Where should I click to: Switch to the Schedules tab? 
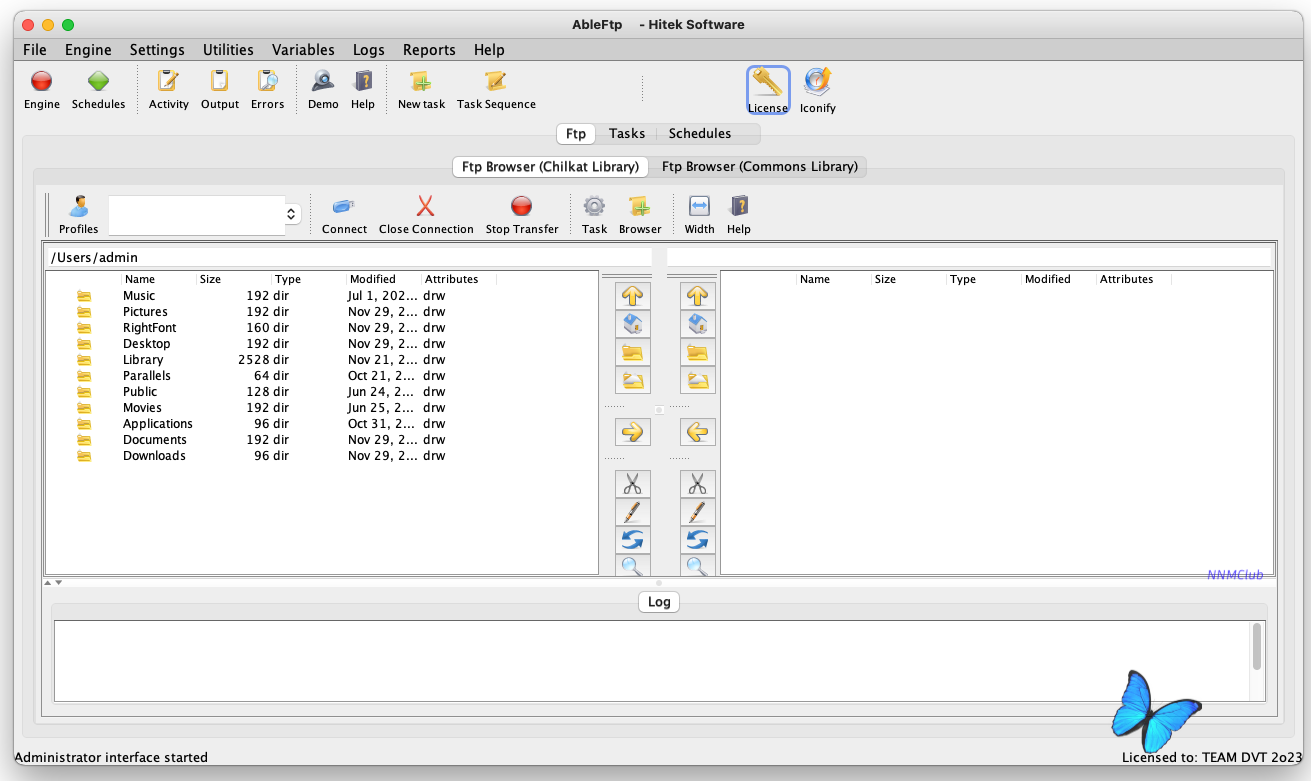[x=700, y=133]
